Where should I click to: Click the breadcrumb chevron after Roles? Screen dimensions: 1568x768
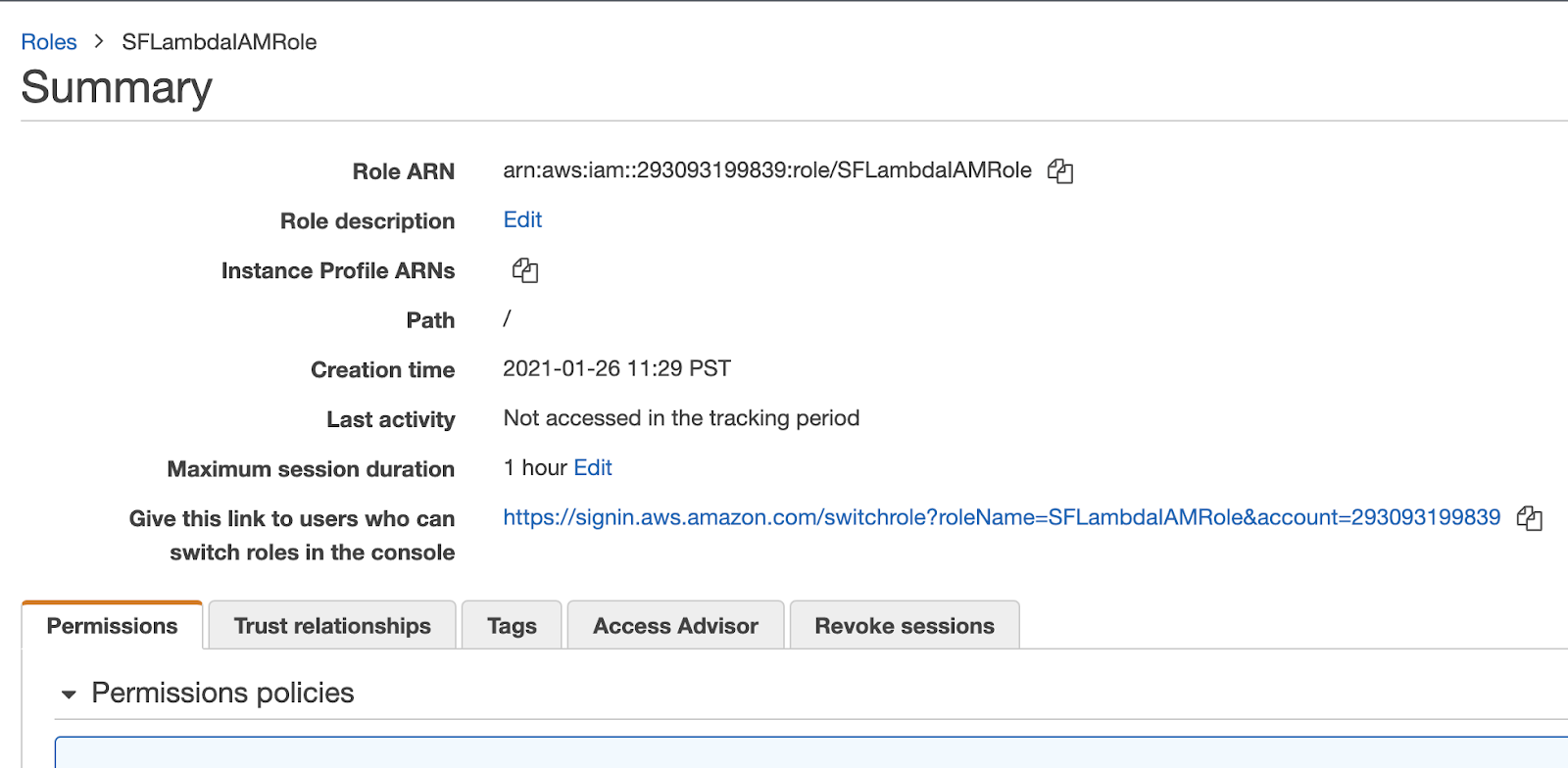coord(99,41)
